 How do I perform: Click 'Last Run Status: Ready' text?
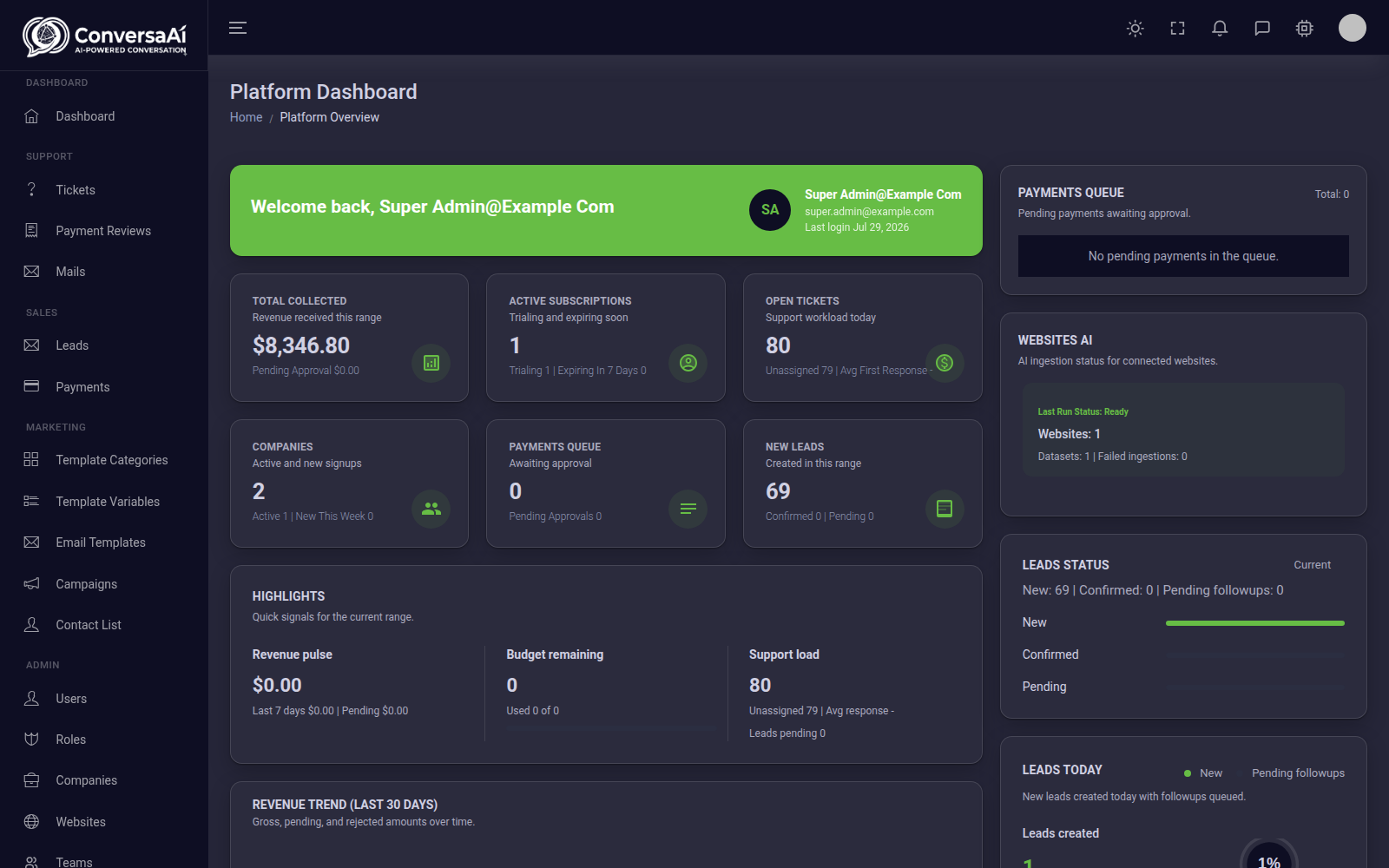(1083, 411)
